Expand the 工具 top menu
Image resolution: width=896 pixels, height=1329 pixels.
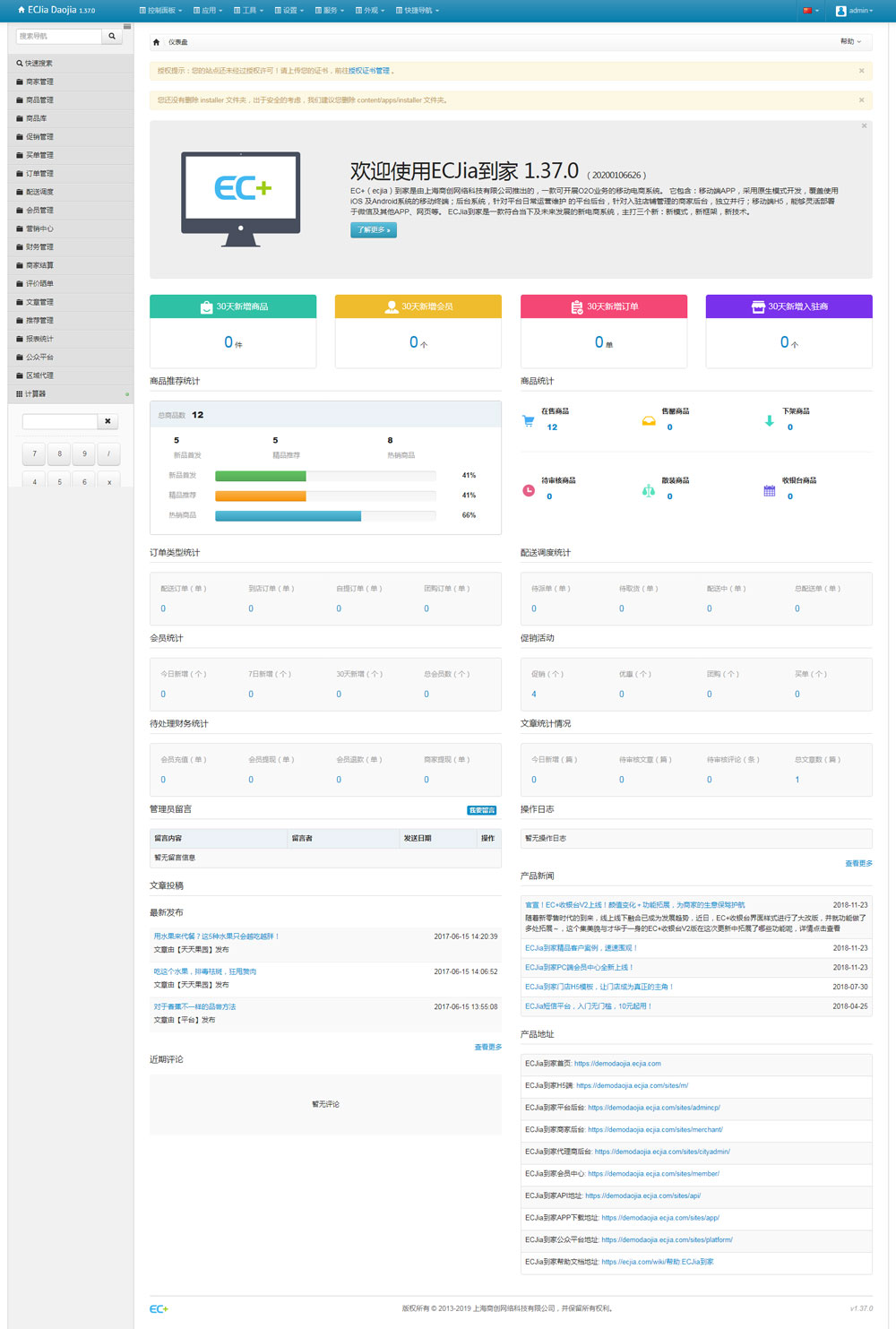tap(248, 11)
